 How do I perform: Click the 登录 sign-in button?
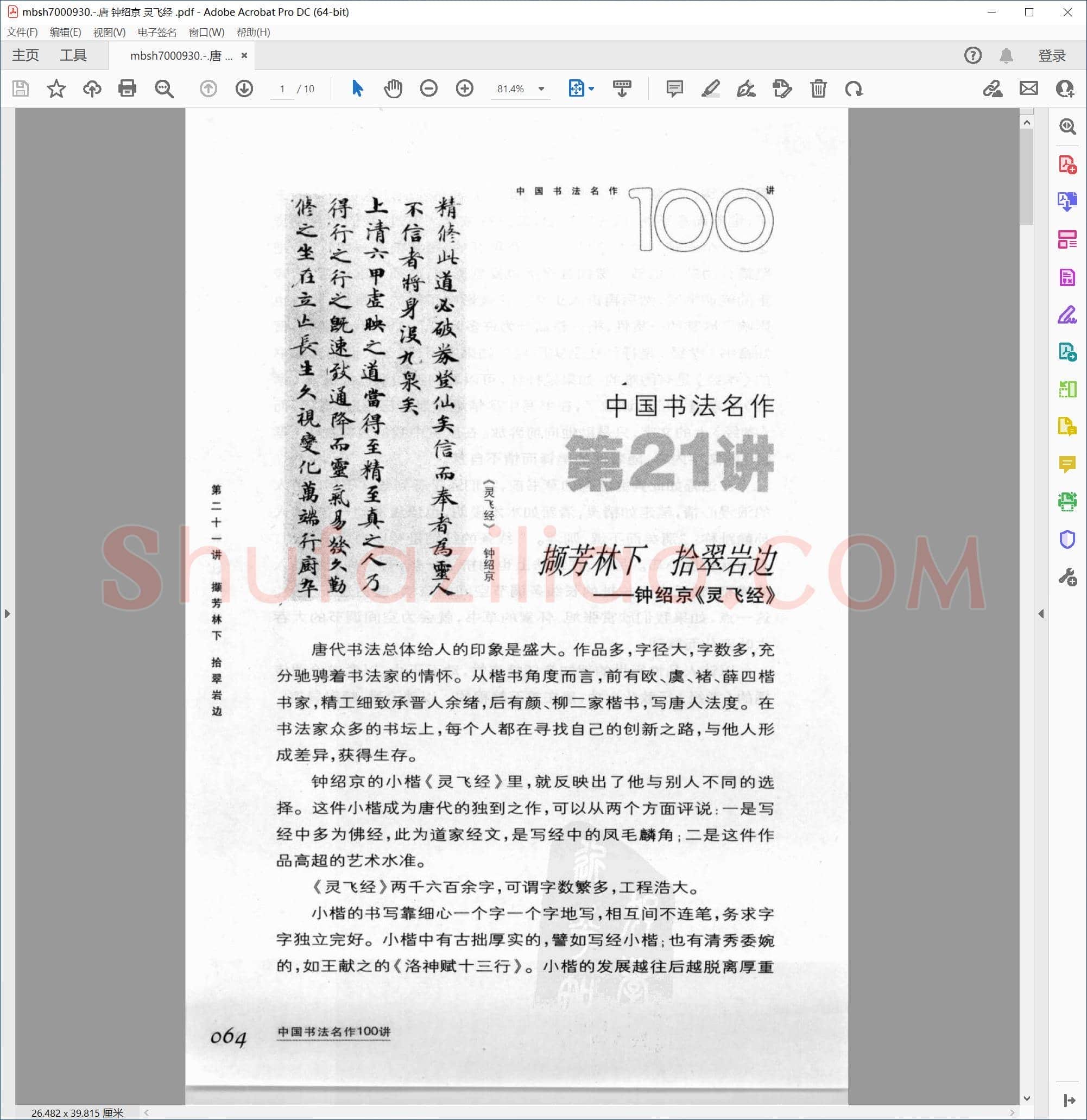(x=1052, y=55)
